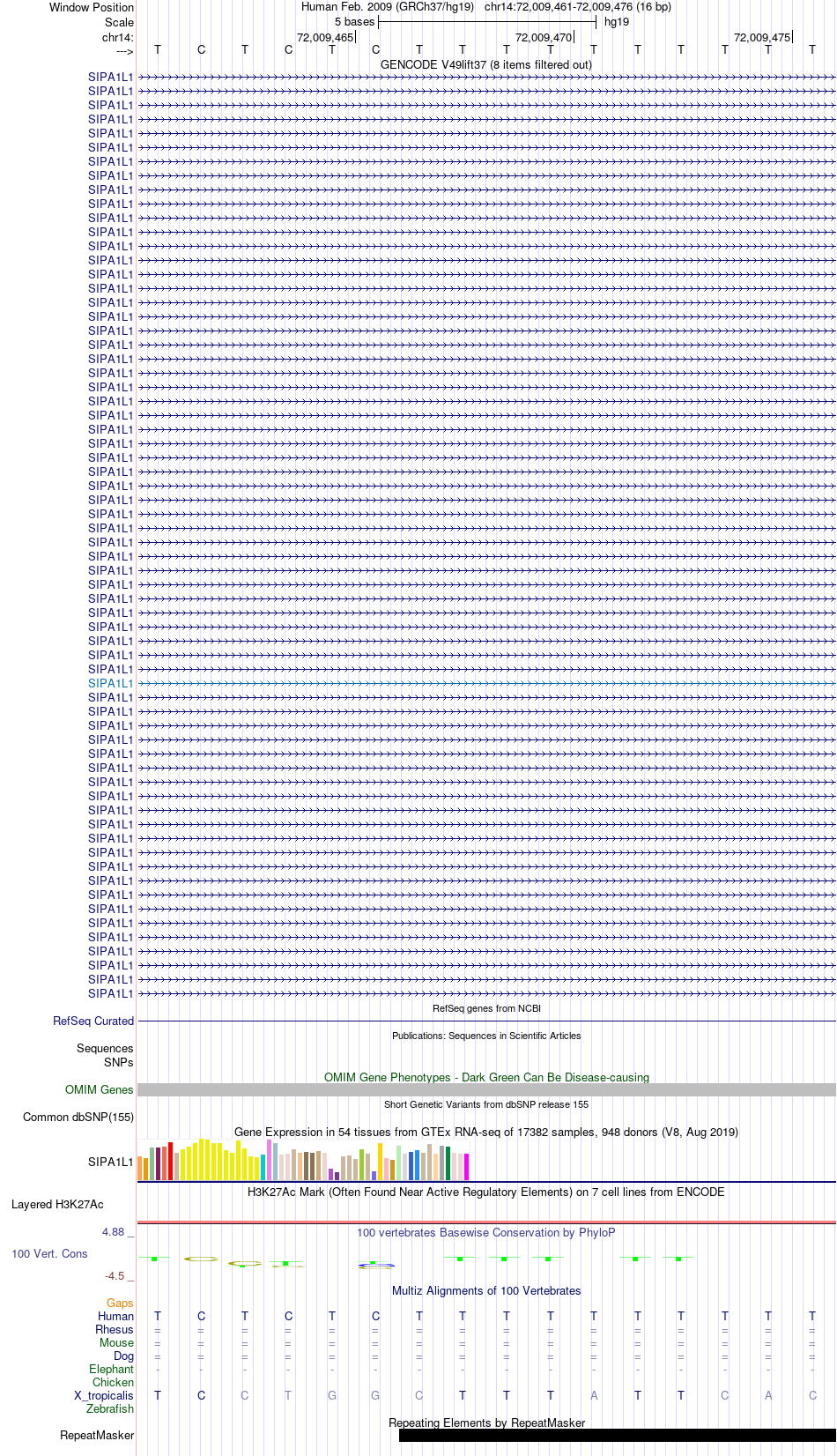Click the "X_tropicalis" species row label
837x1456 pixels.
pos(104,1395)
